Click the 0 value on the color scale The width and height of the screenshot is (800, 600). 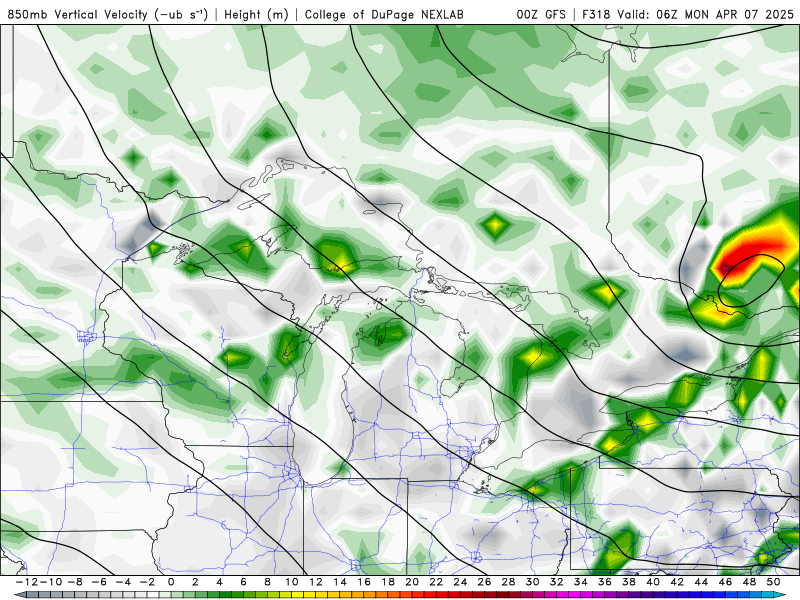(171, 582)
